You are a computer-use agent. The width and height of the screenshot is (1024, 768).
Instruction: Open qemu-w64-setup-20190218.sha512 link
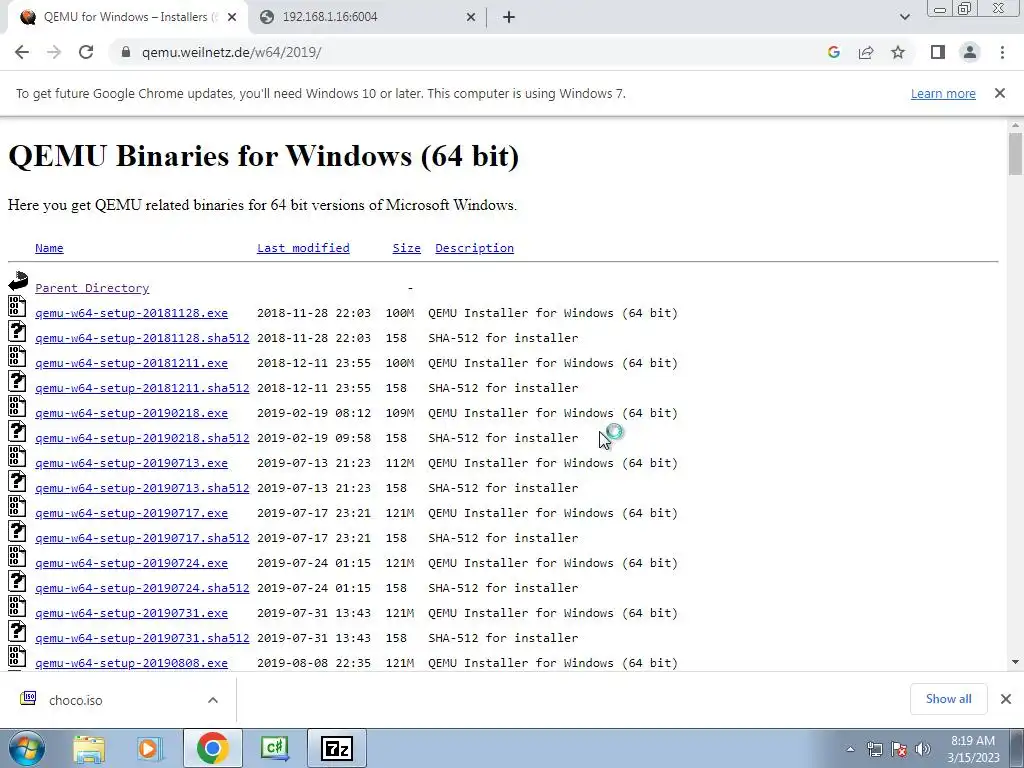coord(142,438)
